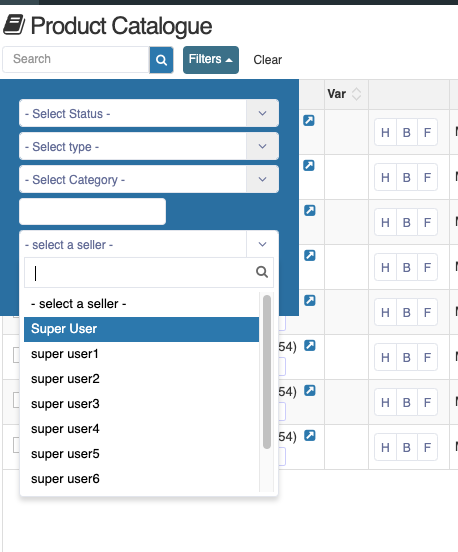Click the Product Catalogue book icon
The width and height of the screenshot is (458, 552).
point(14,25)
